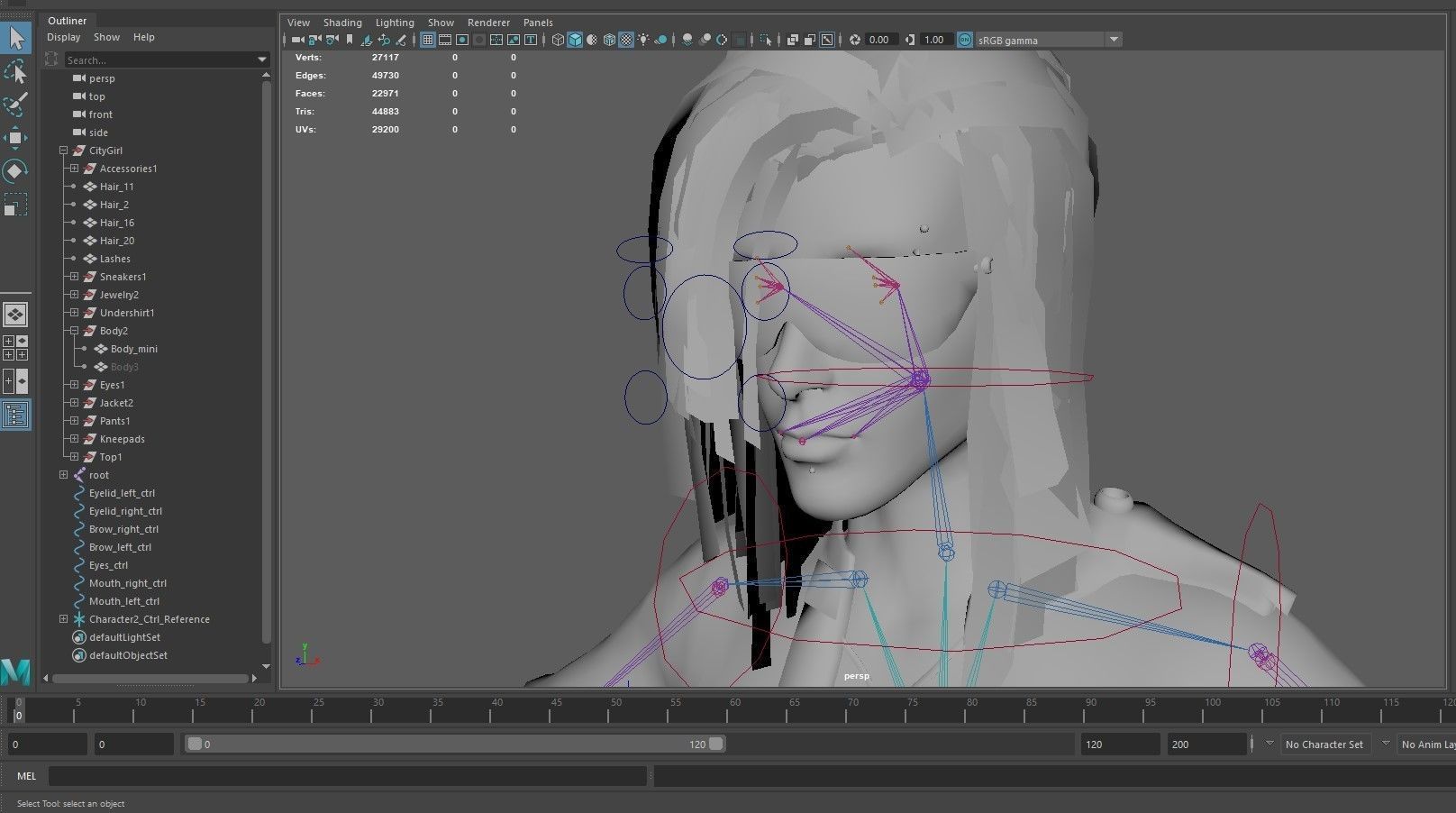Image resolution: width=1456 pixels, height=813 pixels.
Task: Select Eyelid_left_ctrl in the Outliner
Action: click(122, 493)
